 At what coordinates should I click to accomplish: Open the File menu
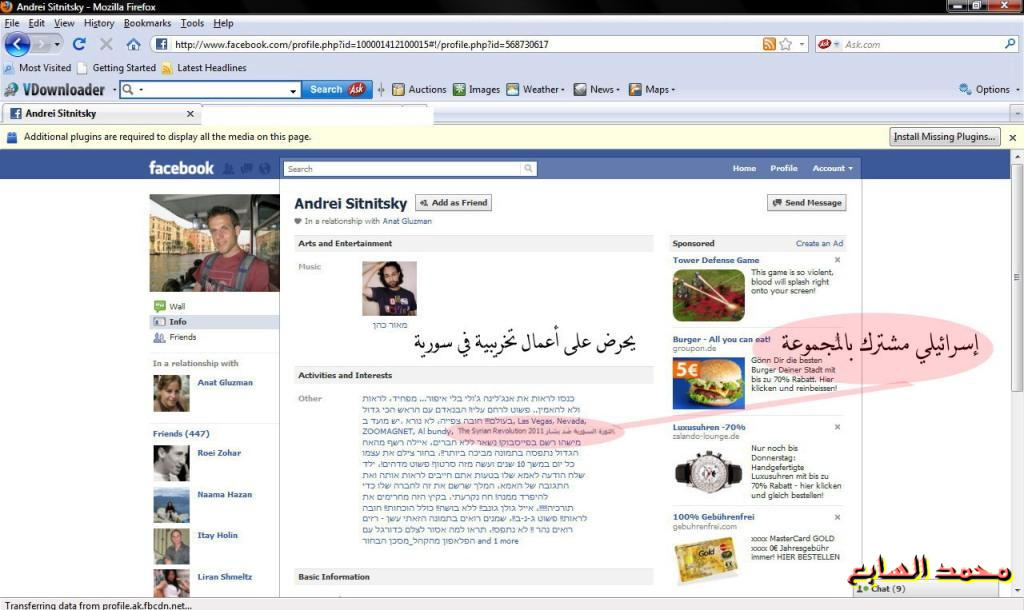tap(12, 23)
